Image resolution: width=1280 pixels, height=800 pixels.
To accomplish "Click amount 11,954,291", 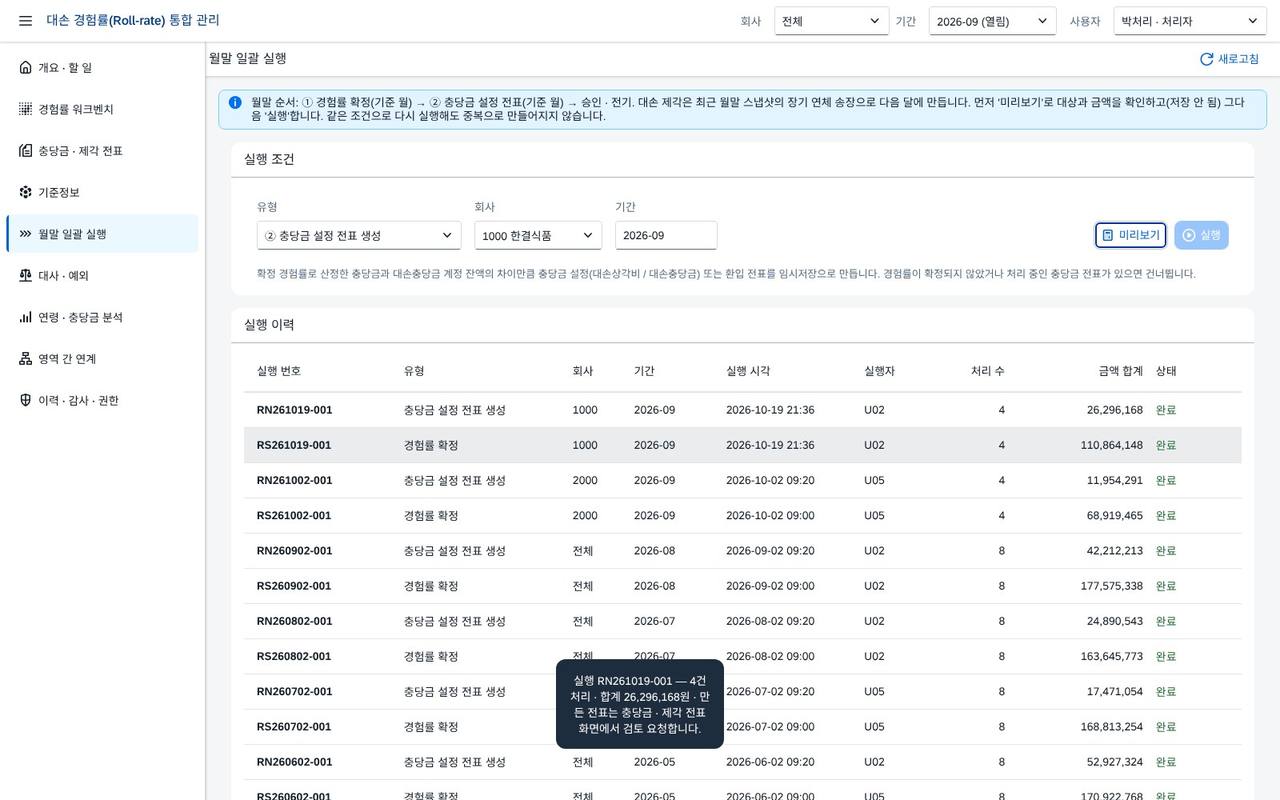I will click(x=1115, y=480).
